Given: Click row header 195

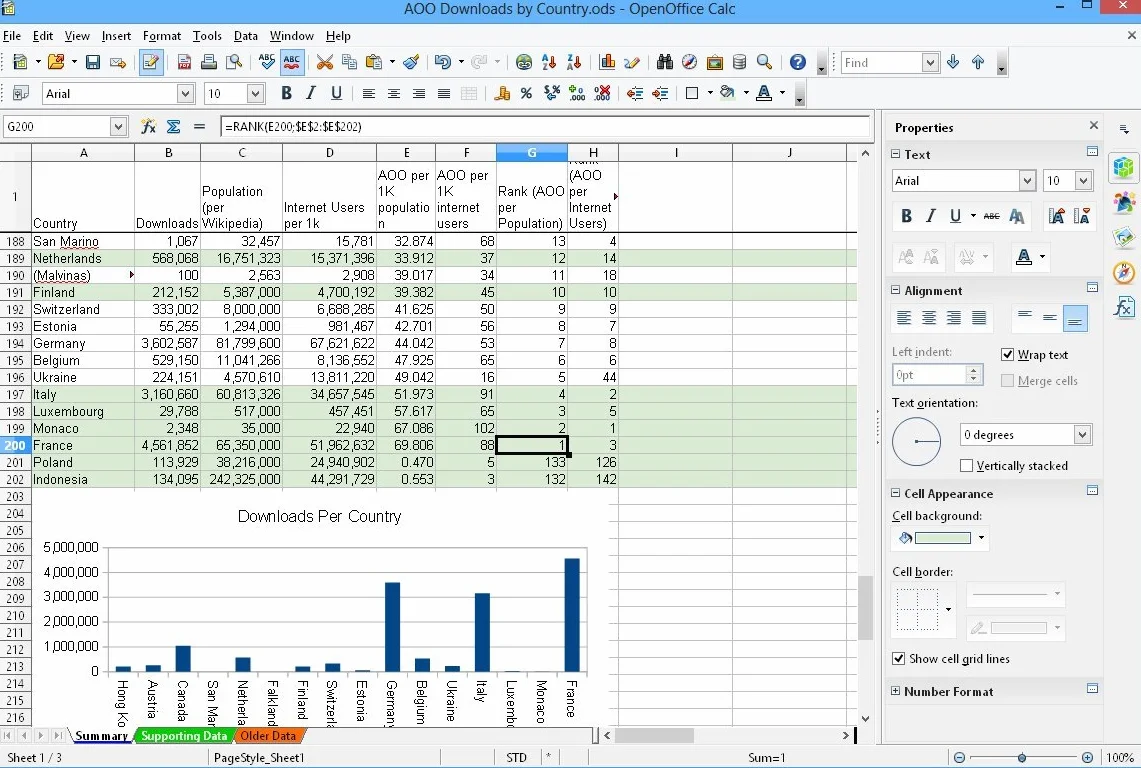Looking at the screenshot, I should pos(15,360).
